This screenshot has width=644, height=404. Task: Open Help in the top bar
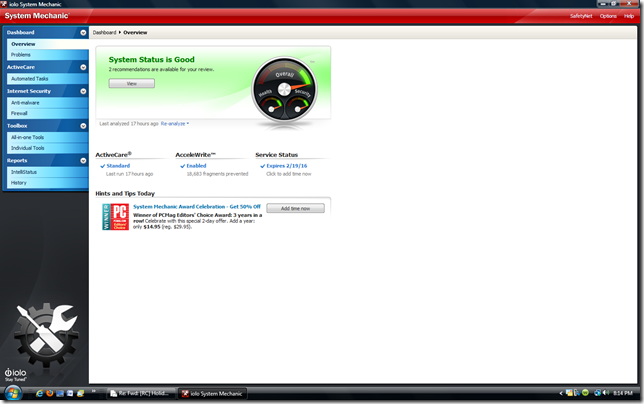pyautogui.click(x=629, y=16)
